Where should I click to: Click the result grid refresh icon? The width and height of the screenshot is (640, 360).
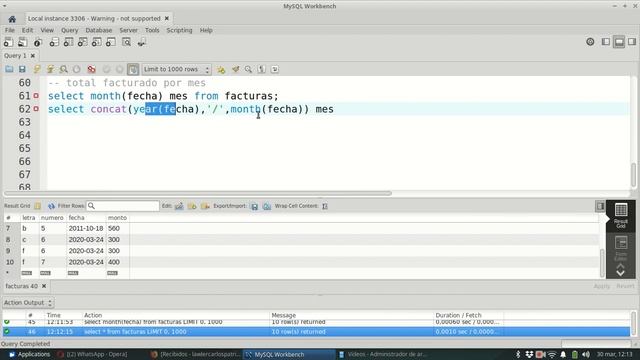click(x=51, y=206)
